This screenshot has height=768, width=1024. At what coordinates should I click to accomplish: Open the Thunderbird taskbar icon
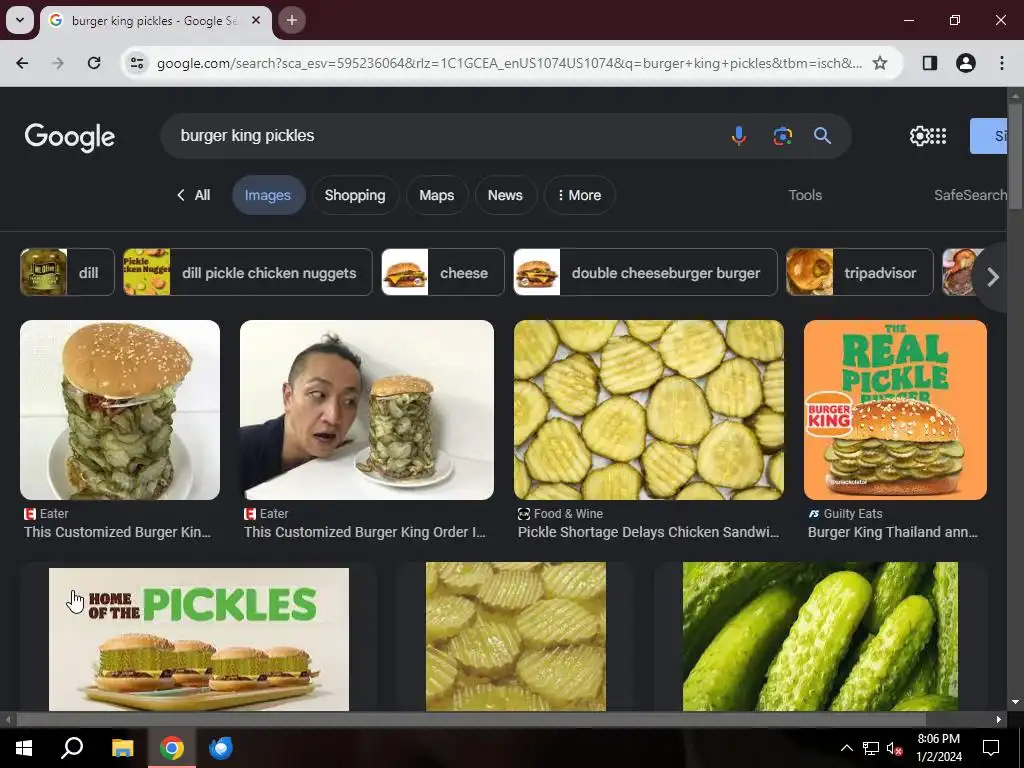point(221,748)
